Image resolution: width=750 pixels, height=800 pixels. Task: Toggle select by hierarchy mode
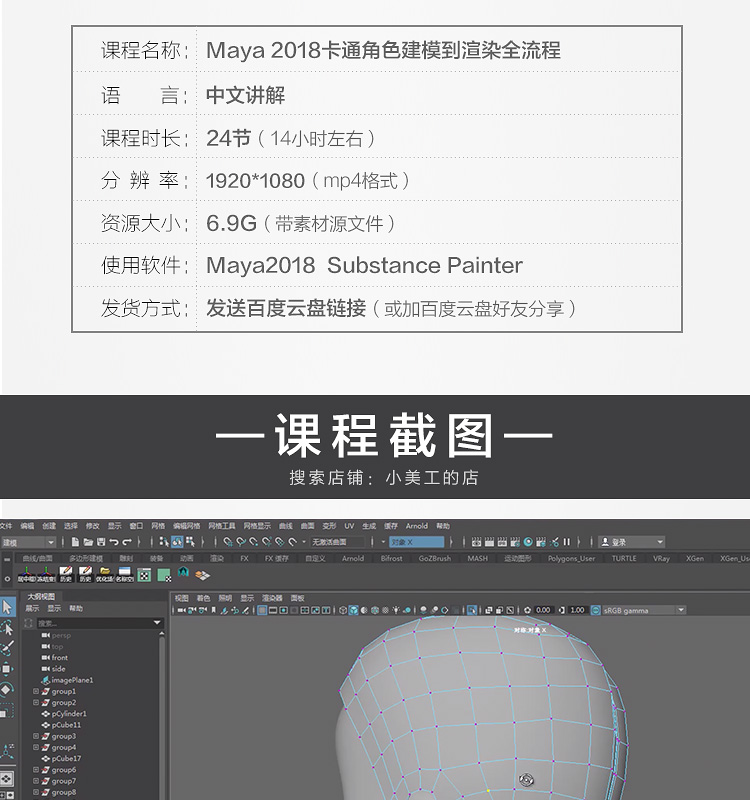[164, 542]
